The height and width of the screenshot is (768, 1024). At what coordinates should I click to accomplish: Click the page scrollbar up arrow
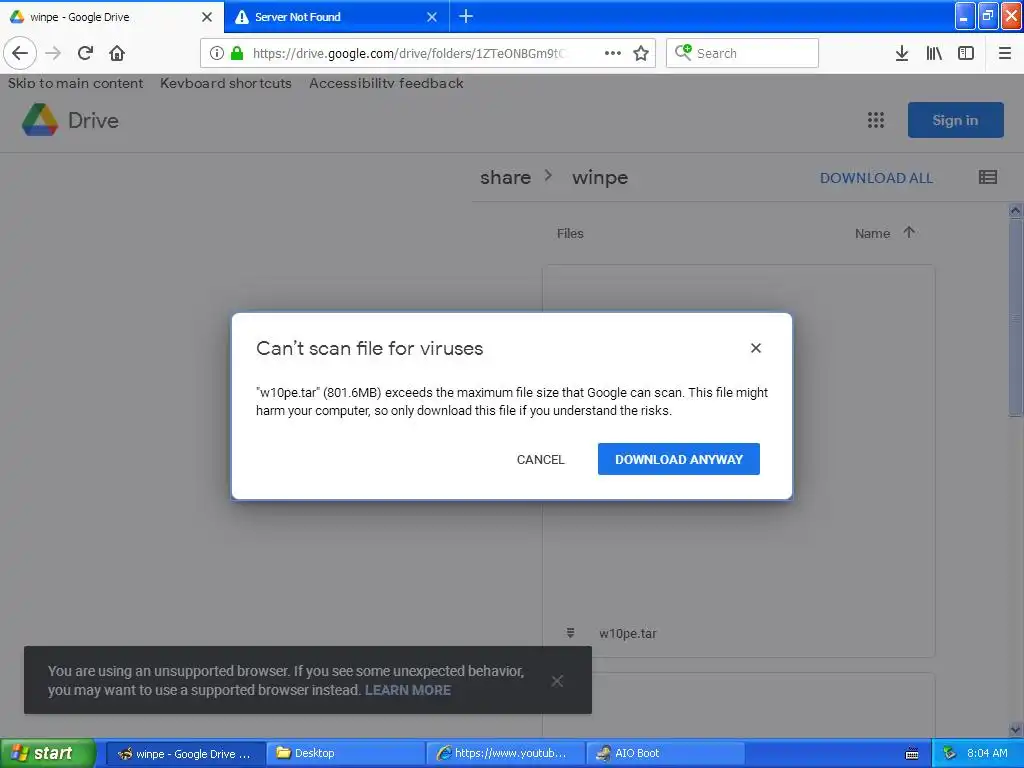point(1015,211)
